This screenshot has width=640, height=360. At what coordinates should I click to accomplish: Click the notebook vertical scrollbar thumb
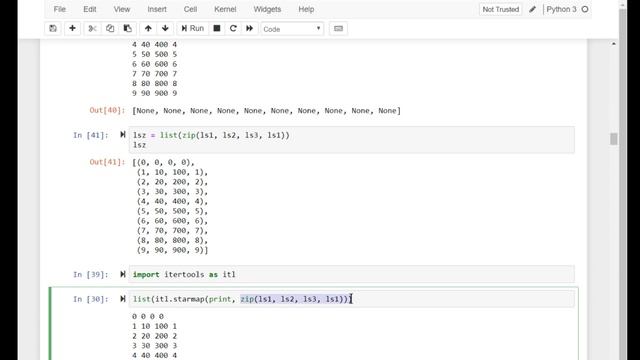pyautogui.click(x=613, y=139)
